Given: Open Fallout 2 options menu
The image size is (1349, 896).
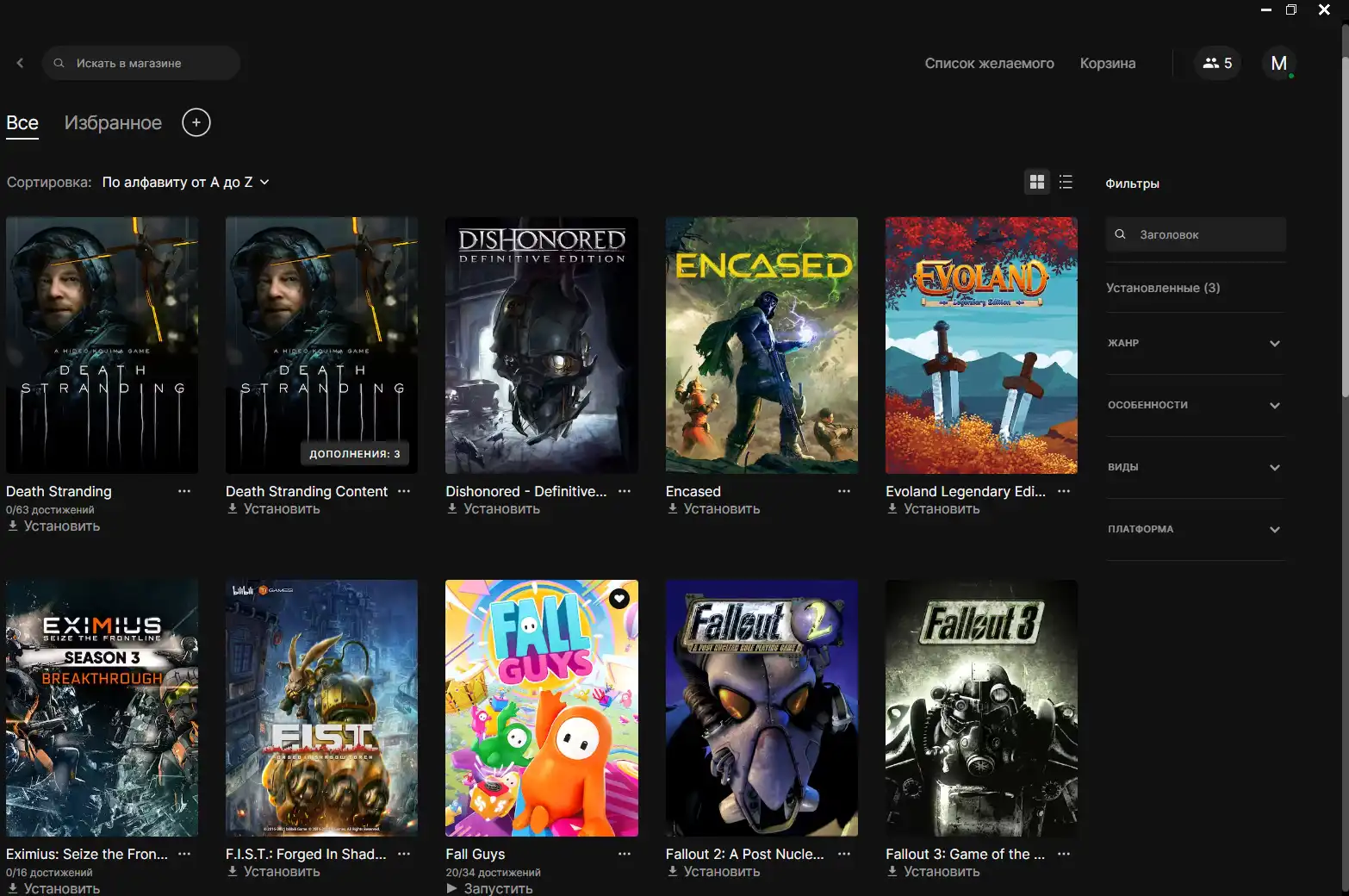Looking at the screenshot, I should tap(844, 854).
